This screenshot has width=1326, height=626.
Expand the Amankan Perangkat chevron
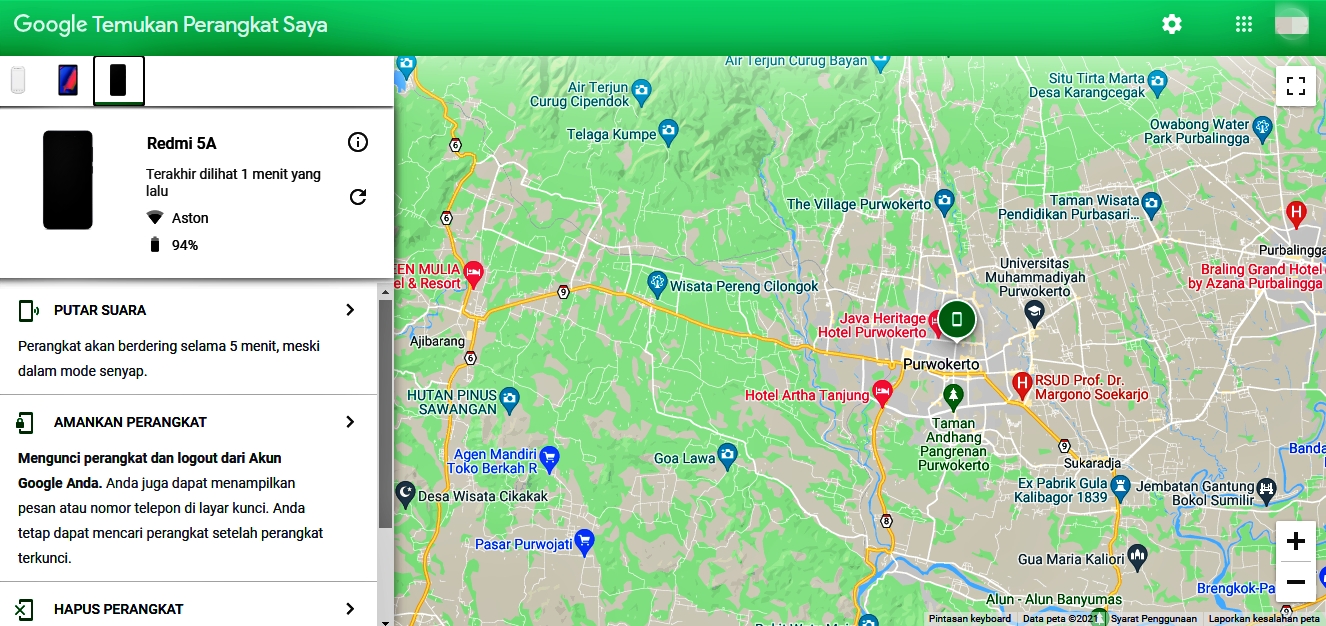[x=350, y=422]
